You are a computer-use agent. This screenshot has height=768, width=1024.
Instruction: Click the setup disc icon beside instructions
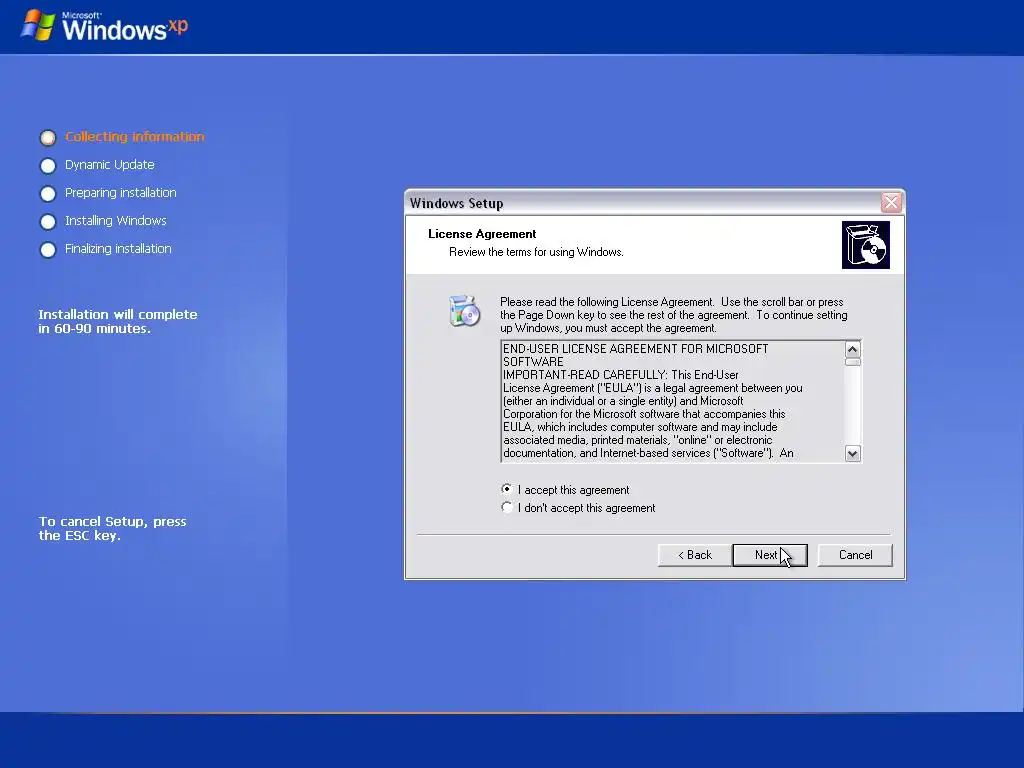(464, 311)
